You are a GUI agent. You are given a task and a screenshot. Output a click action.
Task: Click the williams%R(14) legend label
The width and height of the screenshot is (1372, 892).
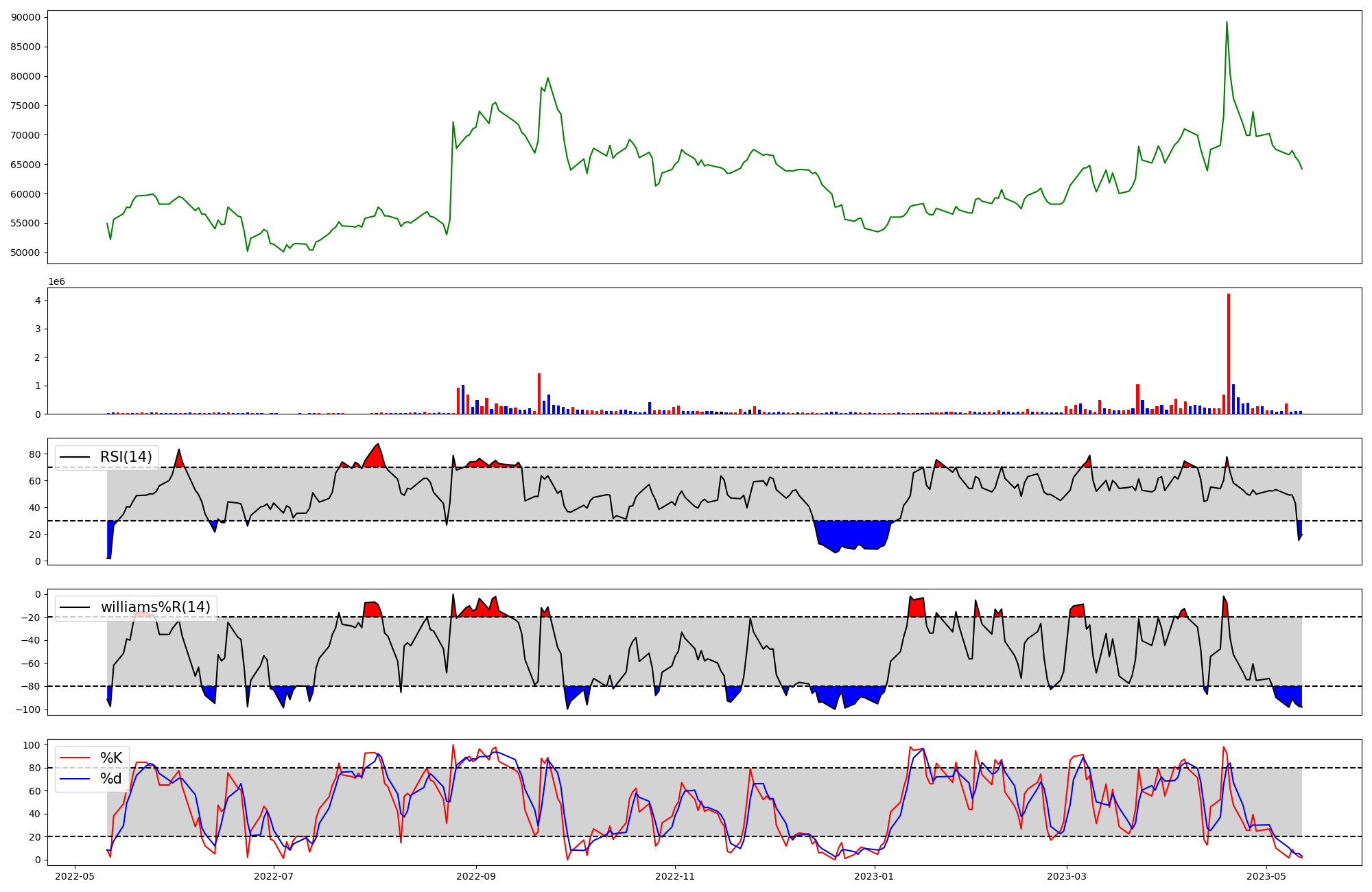(x=155, y=607)
